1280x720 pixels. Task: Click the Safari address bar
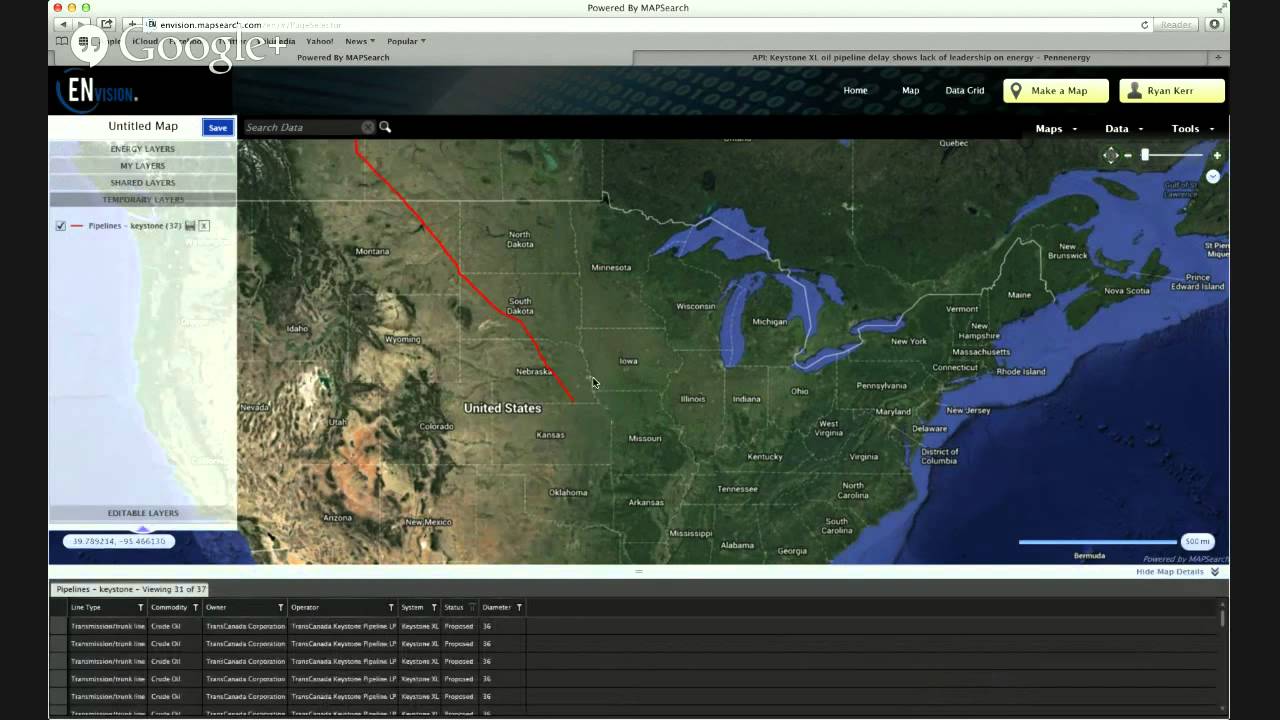[x=648, y=25]
